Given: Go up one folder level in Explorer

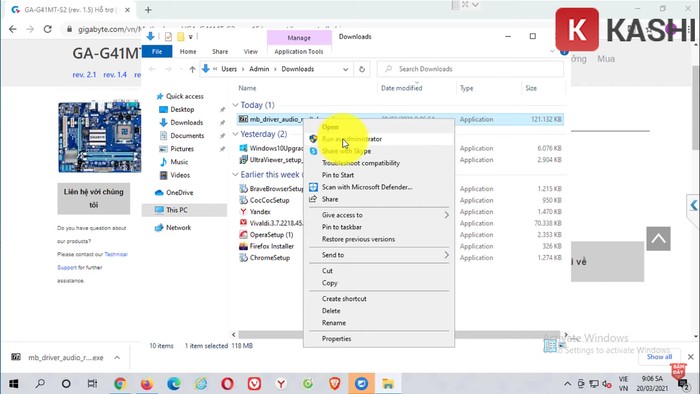Looking at the screenshot, I should [192, 69].
